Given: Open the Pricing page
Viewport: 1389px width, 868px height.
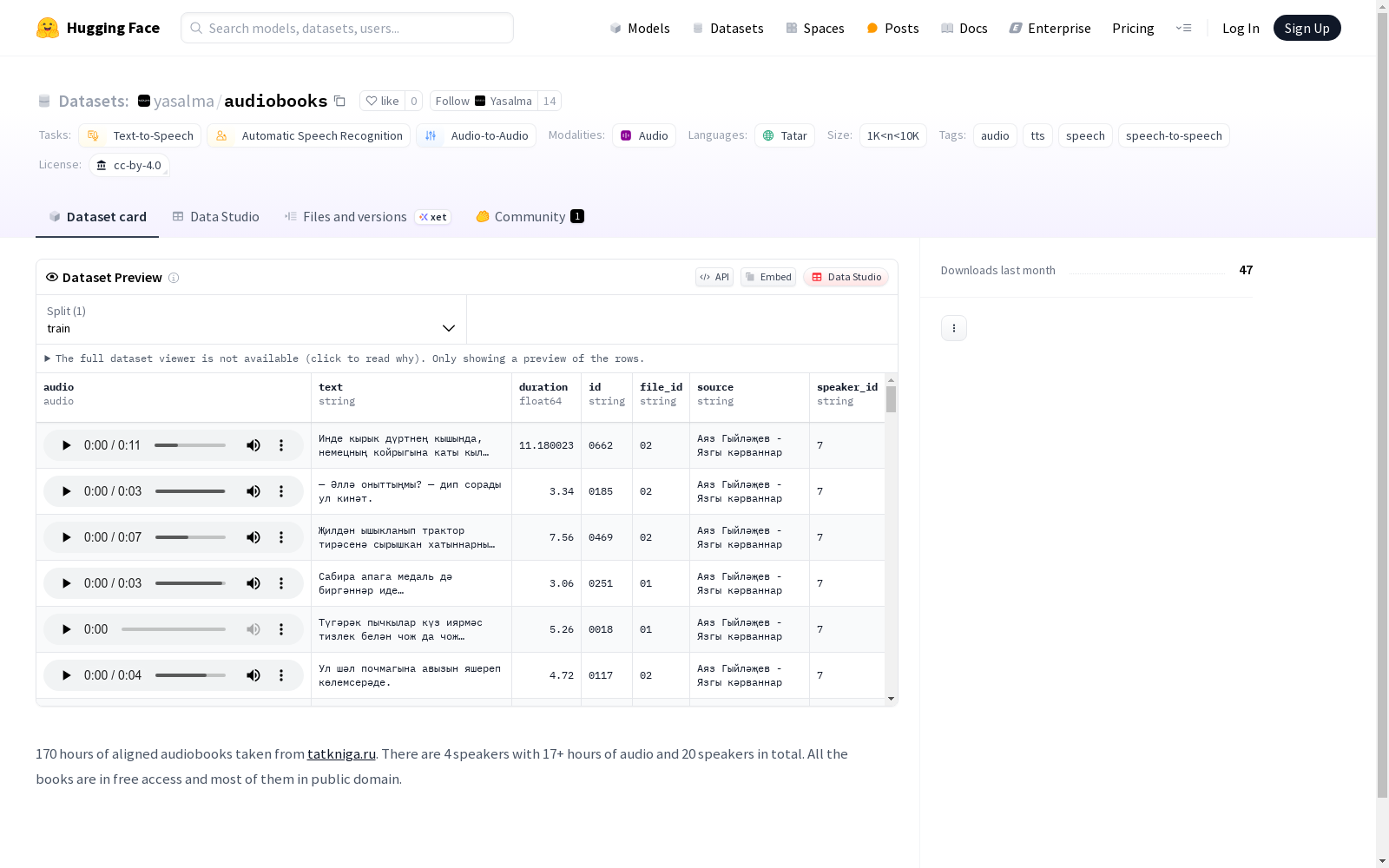Looking at the screenshot, I should pos(1133,28).
